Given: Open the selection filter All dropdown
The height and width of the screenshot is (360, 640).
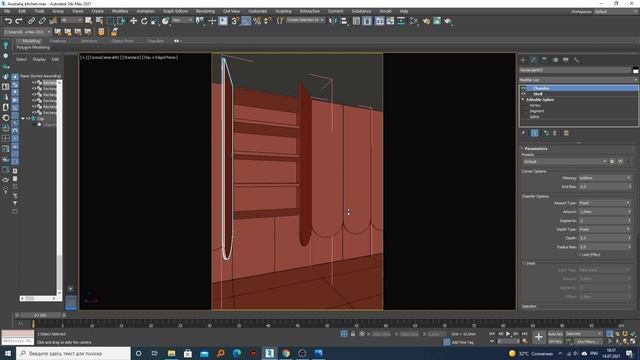Looking at the screenshot, I should (x=71, y=20).
